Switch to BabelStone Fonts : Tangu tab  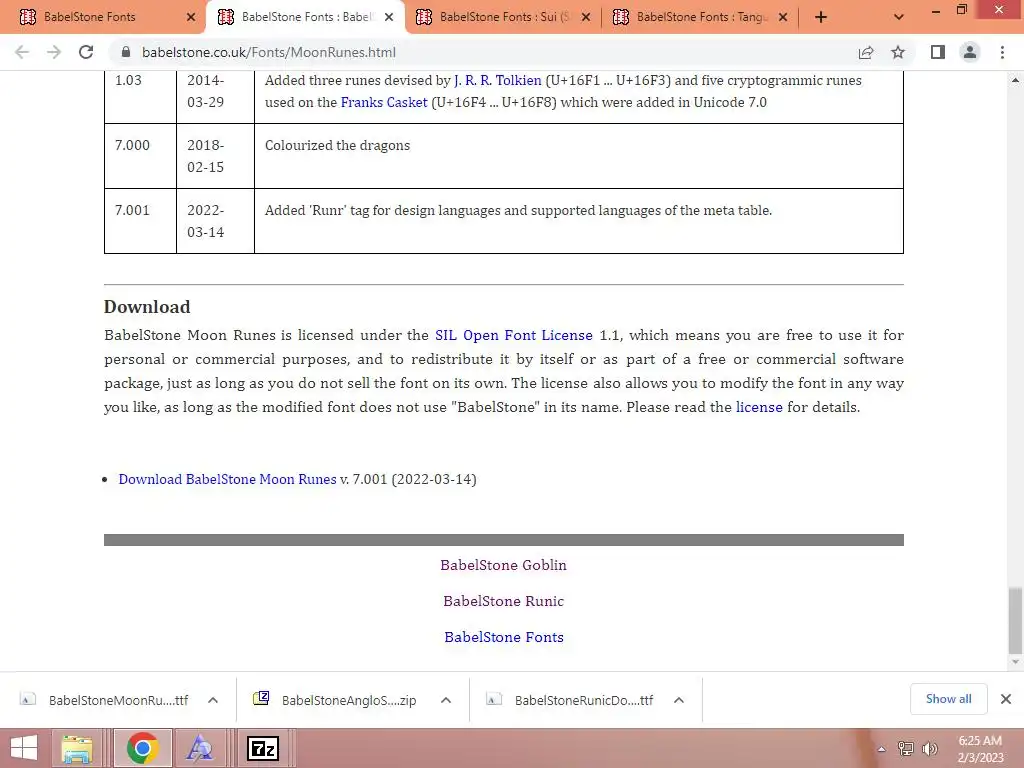click(x=702, y=17)
